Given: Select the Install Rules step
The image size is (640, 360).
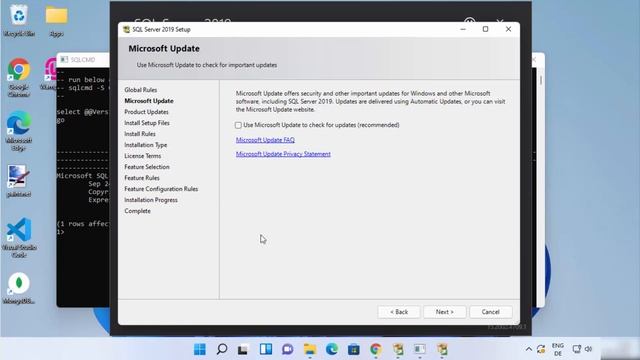Looking at the screenshot, I should [140, 134].
